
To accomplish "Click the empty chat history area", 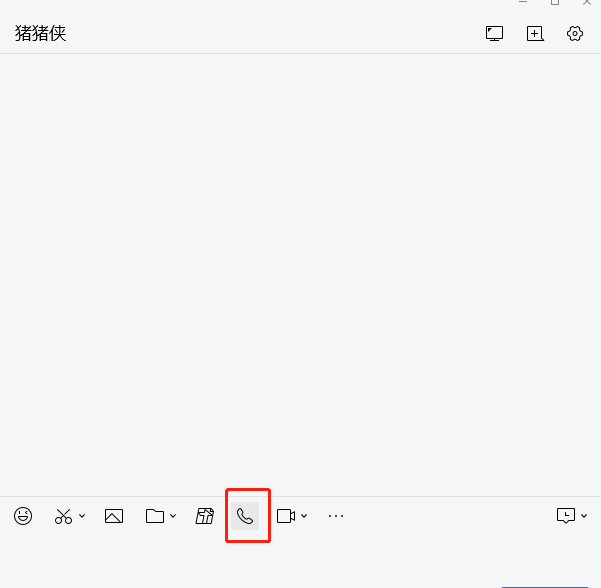I will tap(300, 274).
